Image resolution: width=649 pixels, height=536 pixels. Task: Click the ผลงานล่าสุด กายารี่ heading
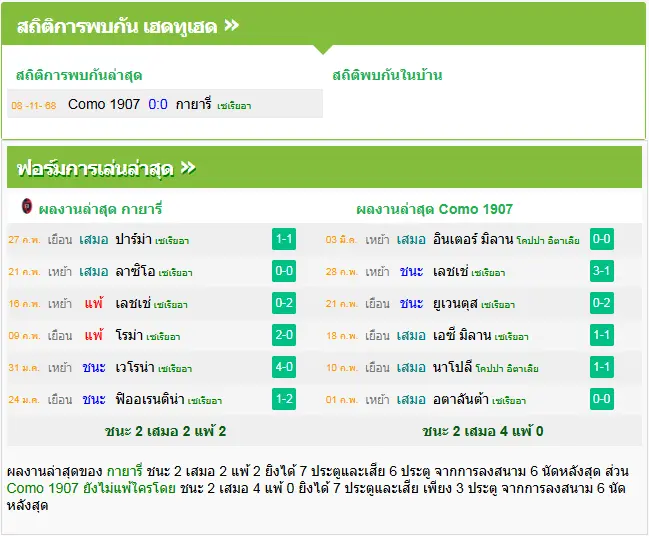100,209
